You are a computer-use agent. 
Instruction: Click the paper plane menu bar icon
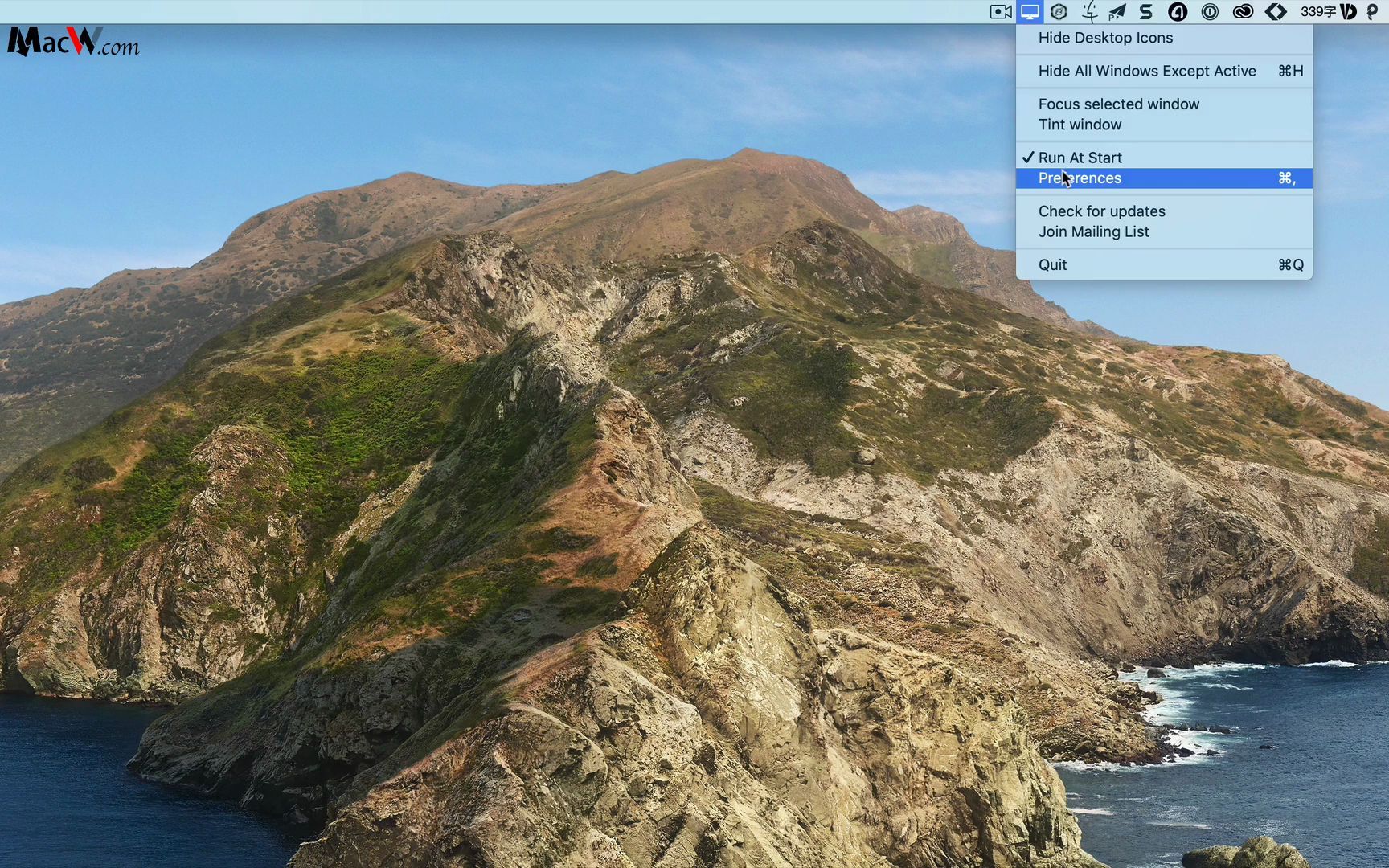click(x=1117, y=12)
